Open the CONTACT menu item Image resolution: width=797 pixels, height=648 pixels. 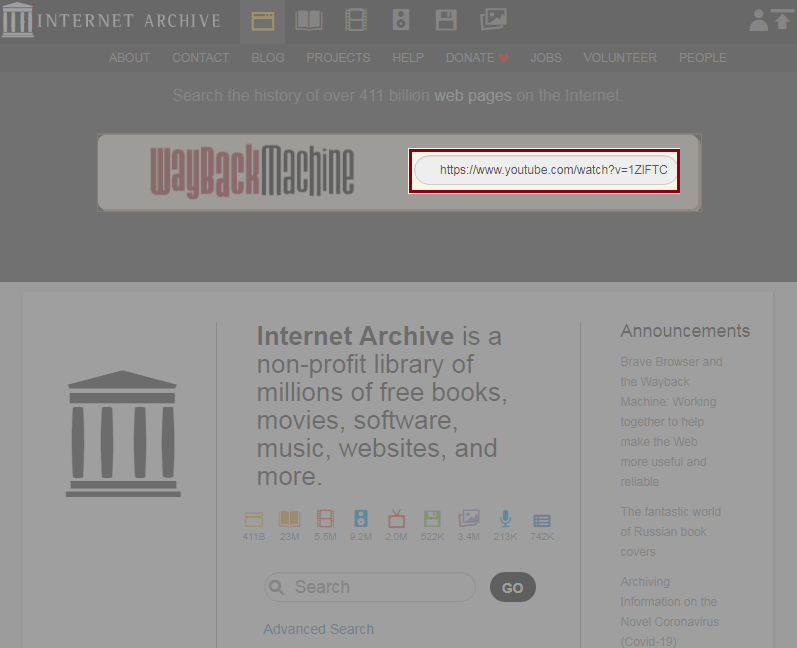[200, 58]
